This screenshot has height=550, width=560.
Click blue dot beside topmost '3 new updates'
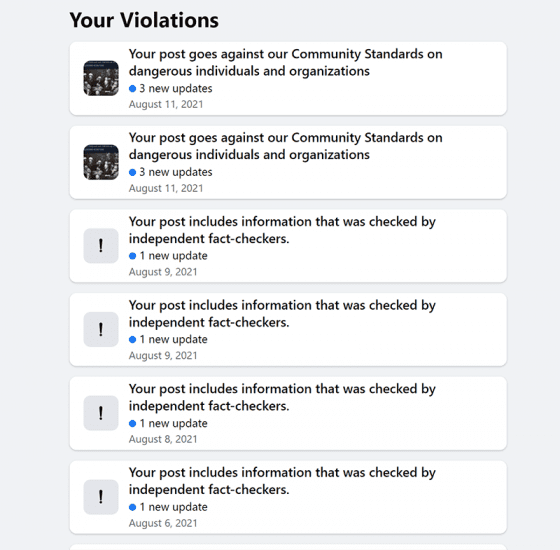(132, 89)
